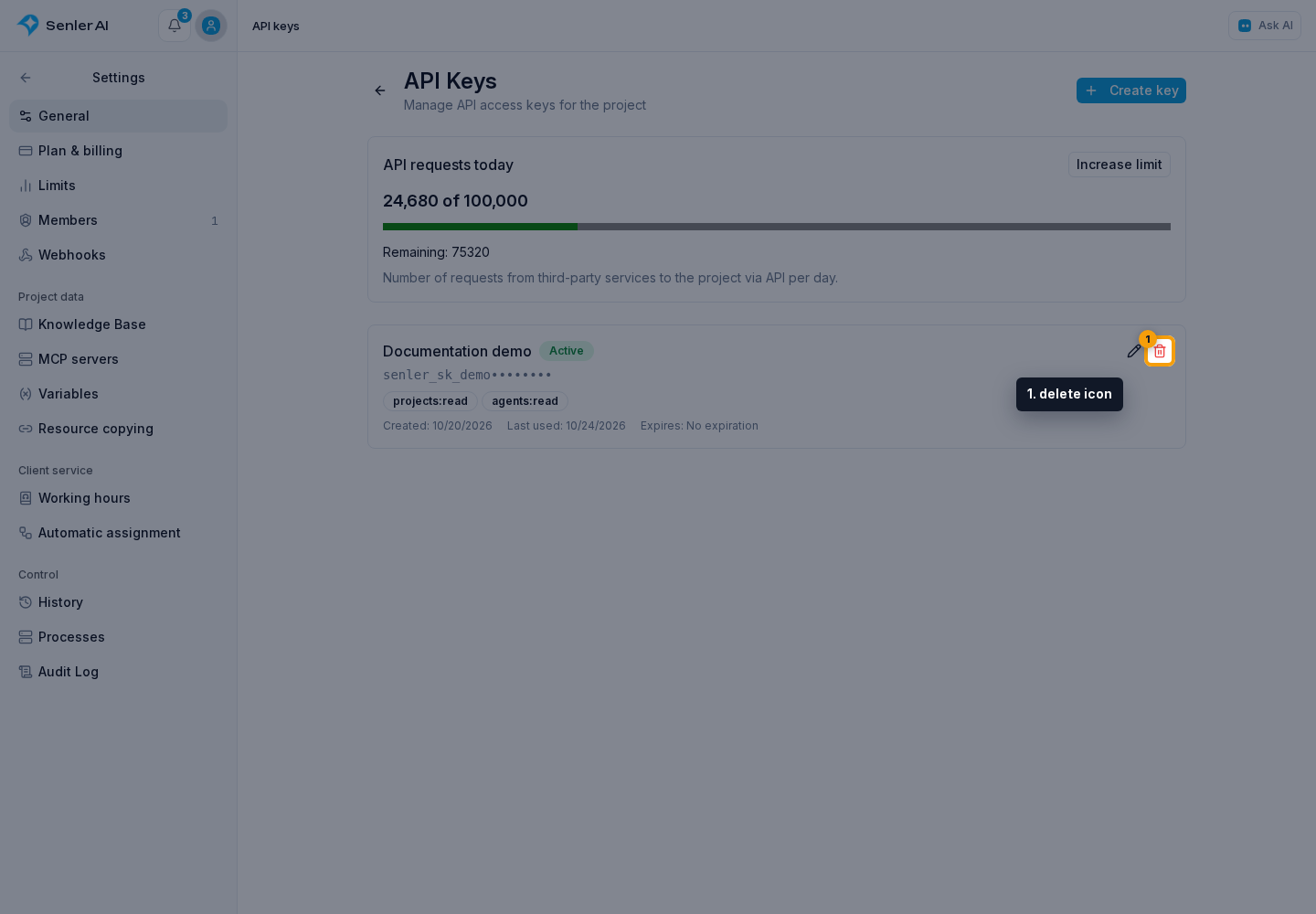Click the Active status badge

click(567, 351)
